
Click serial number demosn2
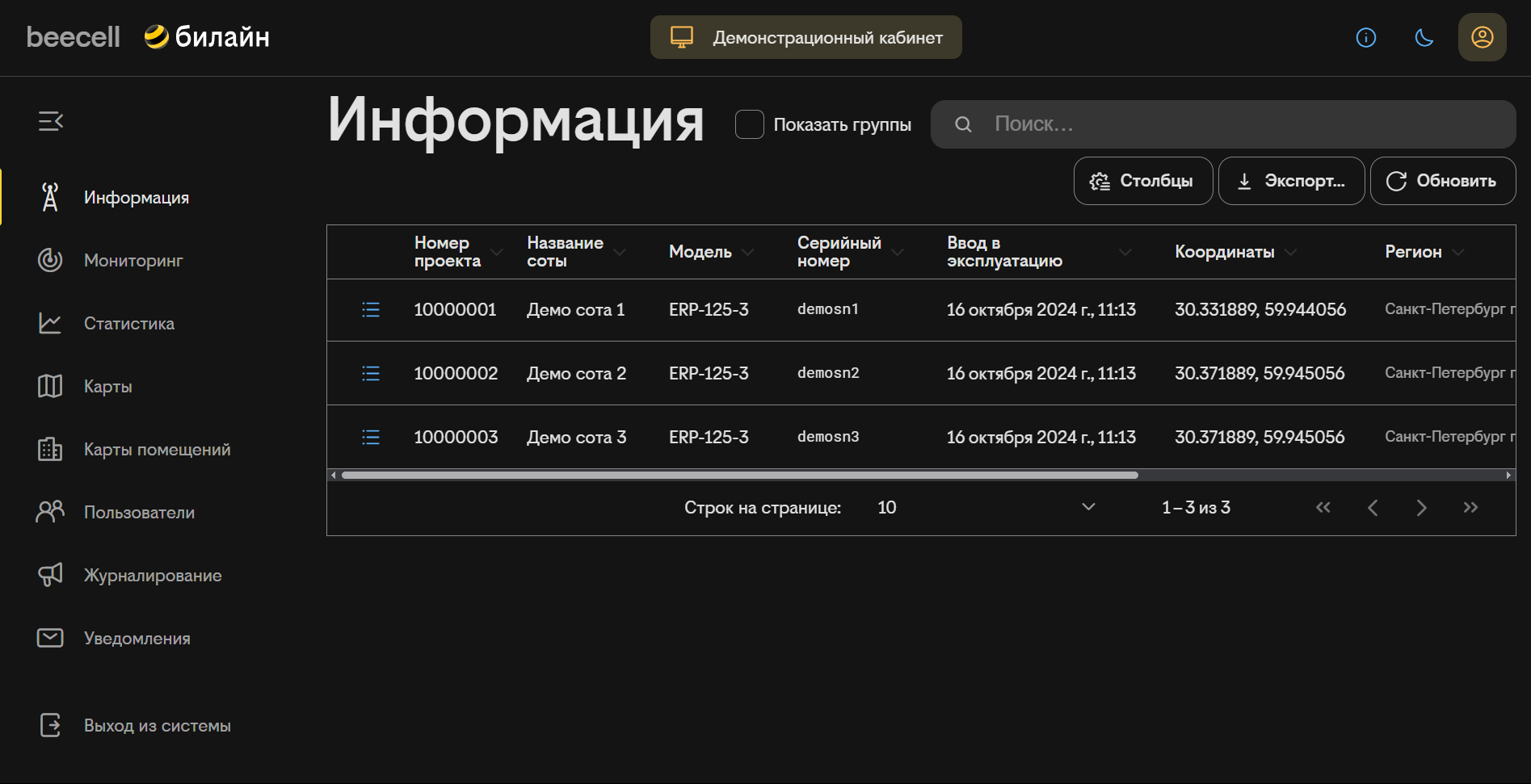[828, 373]
